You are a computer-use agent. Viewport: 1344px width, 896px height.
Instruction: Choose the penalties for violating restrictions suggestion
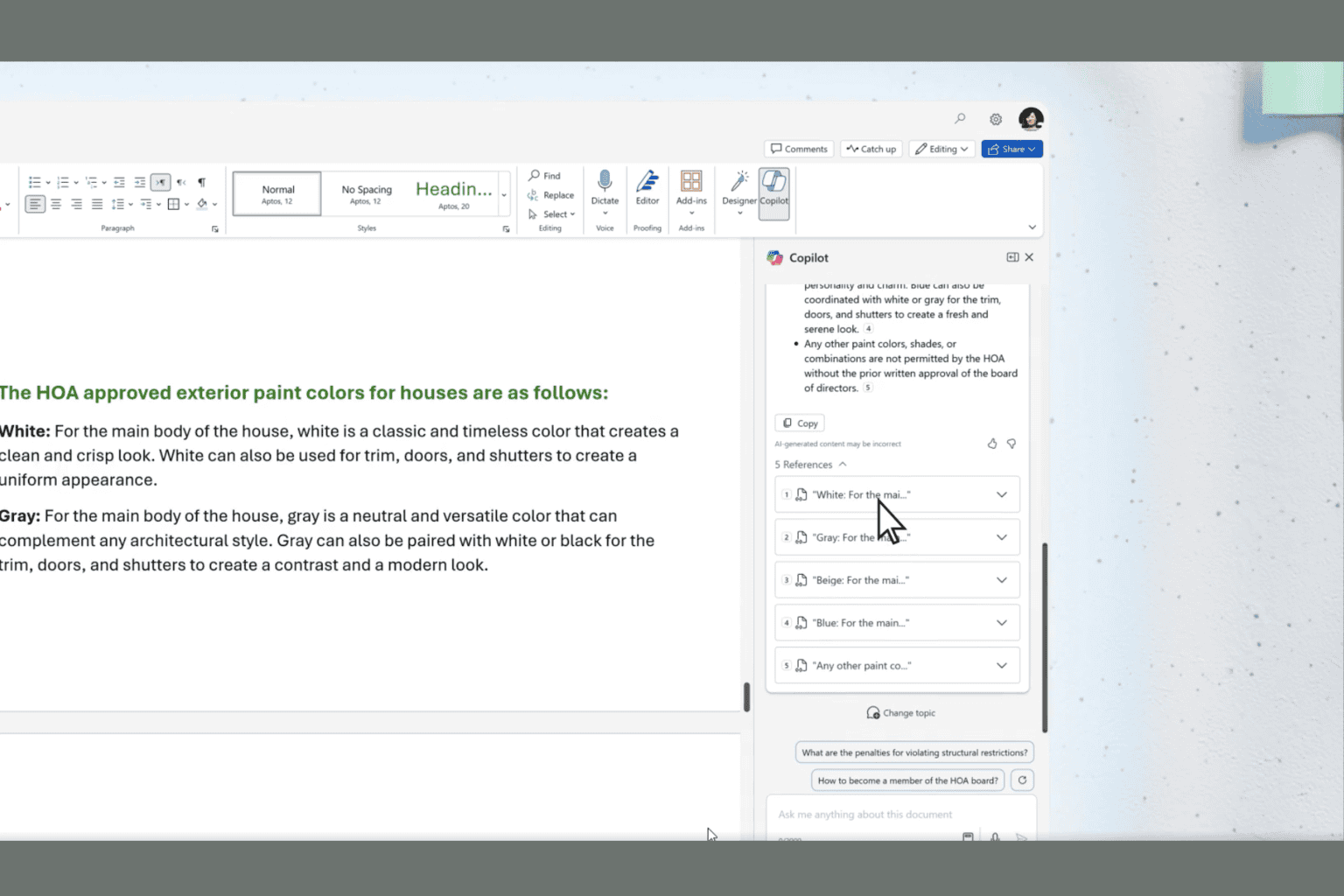point(914,752)
